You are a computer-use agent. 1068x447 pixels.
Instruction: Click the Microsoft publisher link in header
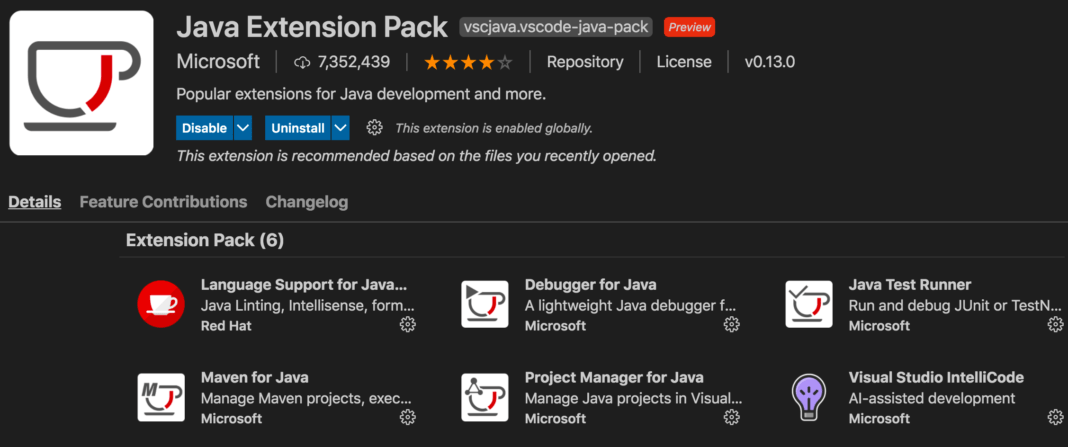(x=218, y=62)
